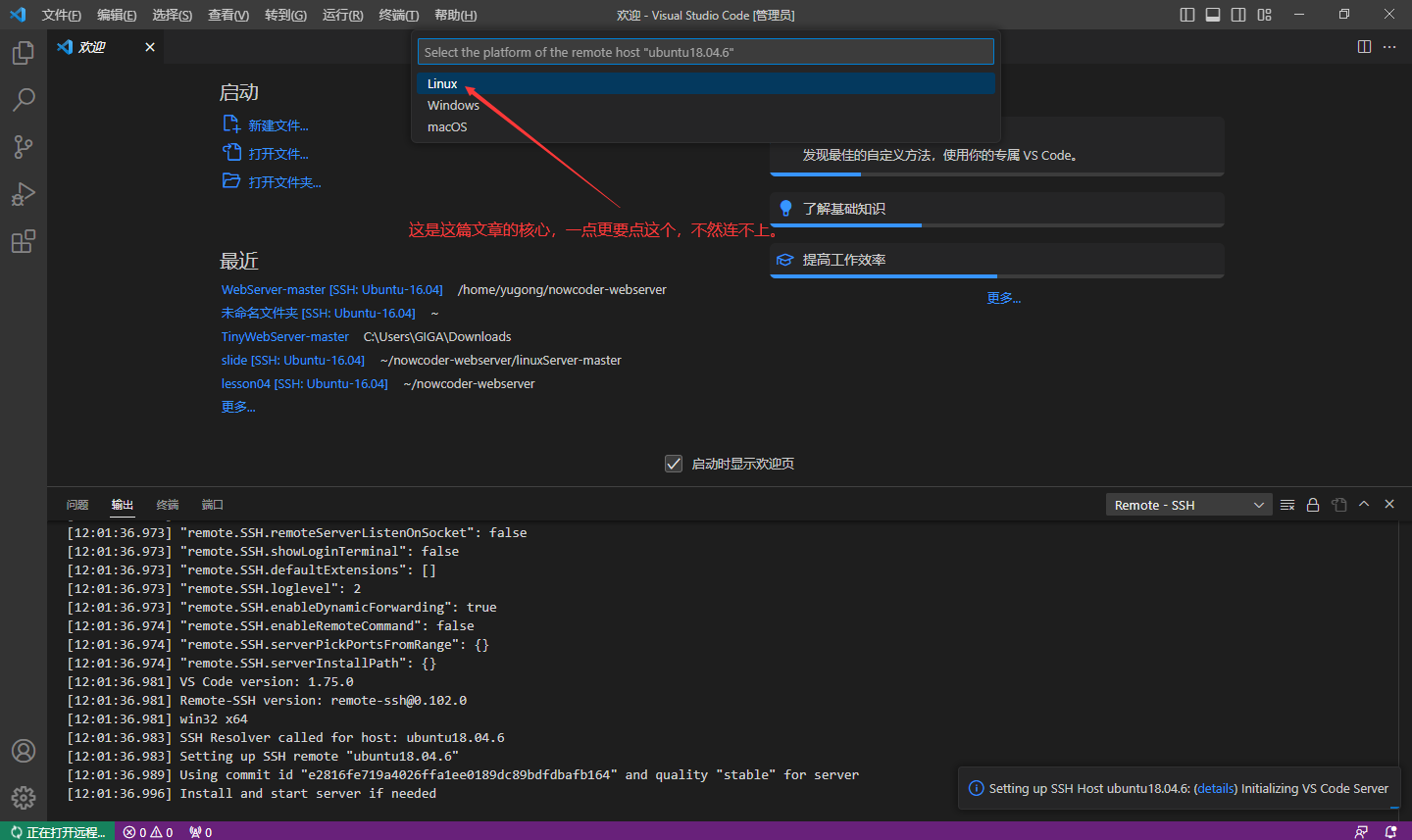Click the 新建文件... link
The image size is (1412, 840).
(x=266, y=125)
